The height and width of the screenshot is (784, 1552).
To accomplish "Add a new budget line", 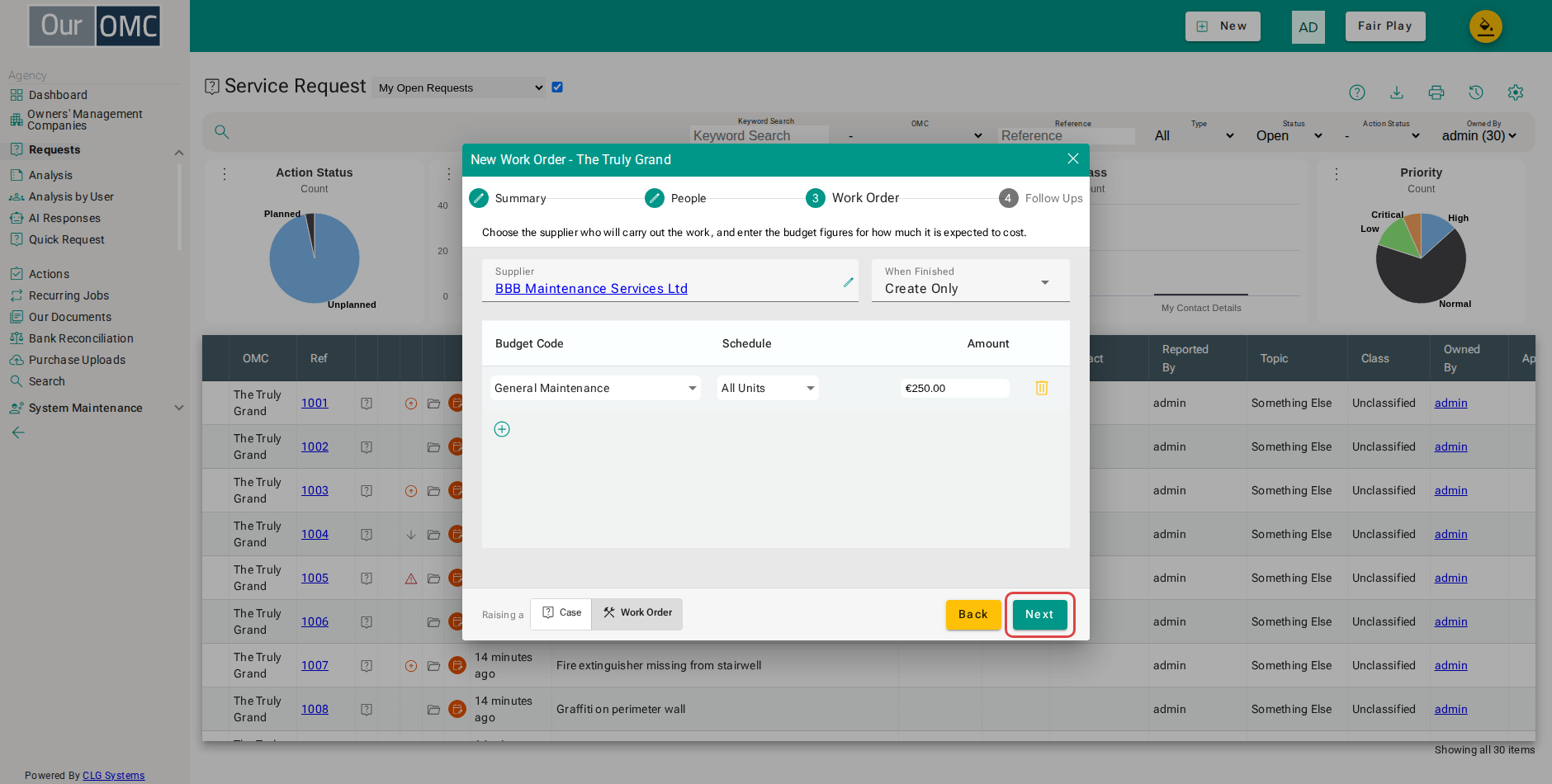I will pyautogui.click(x=502, y=429).
